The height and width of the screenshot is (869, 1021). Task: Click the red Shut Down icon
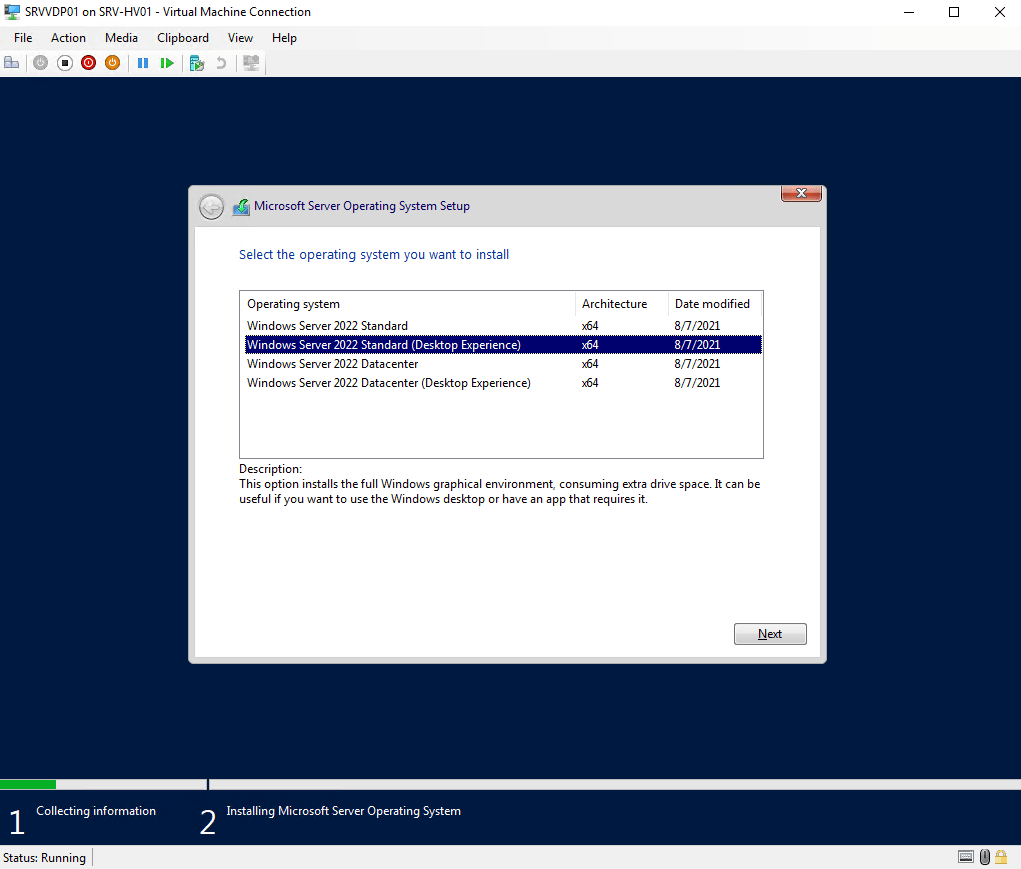(x=89, y=63)
